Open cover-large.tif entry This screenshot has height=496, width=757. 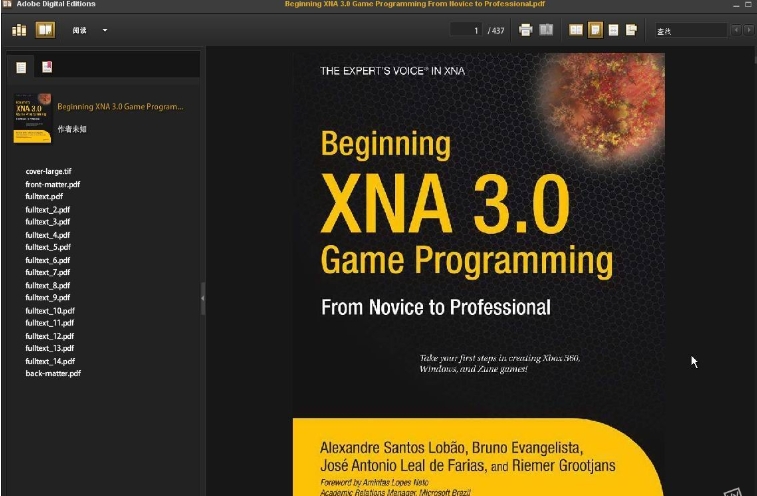coord(48,171)
